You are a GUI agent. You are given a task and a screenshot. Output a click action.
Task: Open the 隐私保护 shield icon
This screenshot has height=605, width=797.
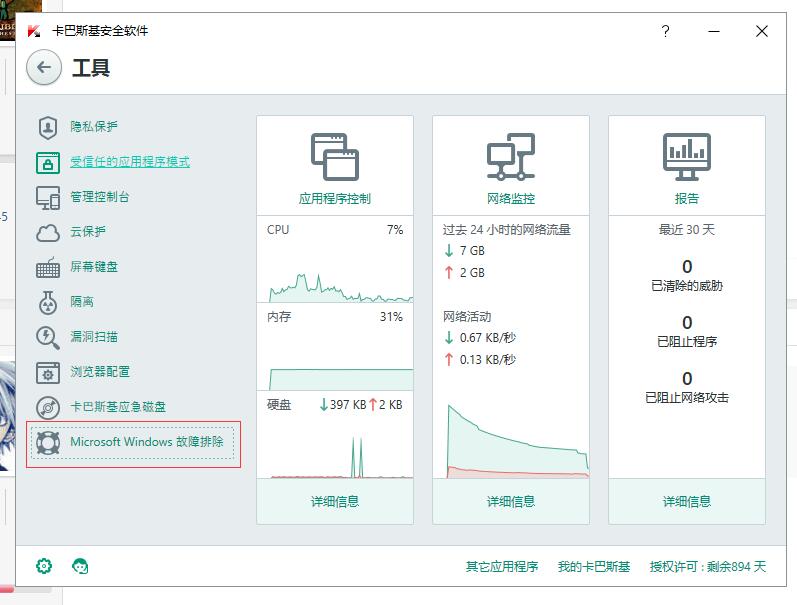[x=48, y=127]
